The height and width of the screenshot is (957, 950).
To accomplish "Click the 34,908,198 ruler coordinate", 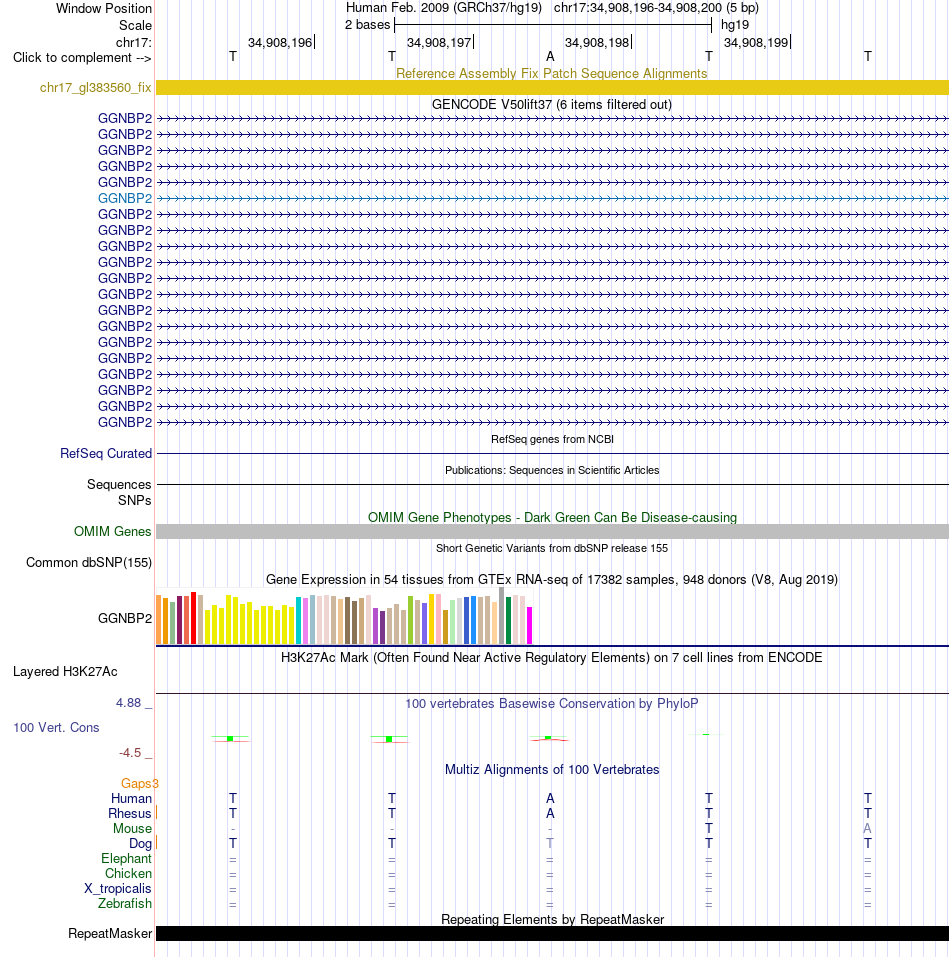I will pos(596,43).
